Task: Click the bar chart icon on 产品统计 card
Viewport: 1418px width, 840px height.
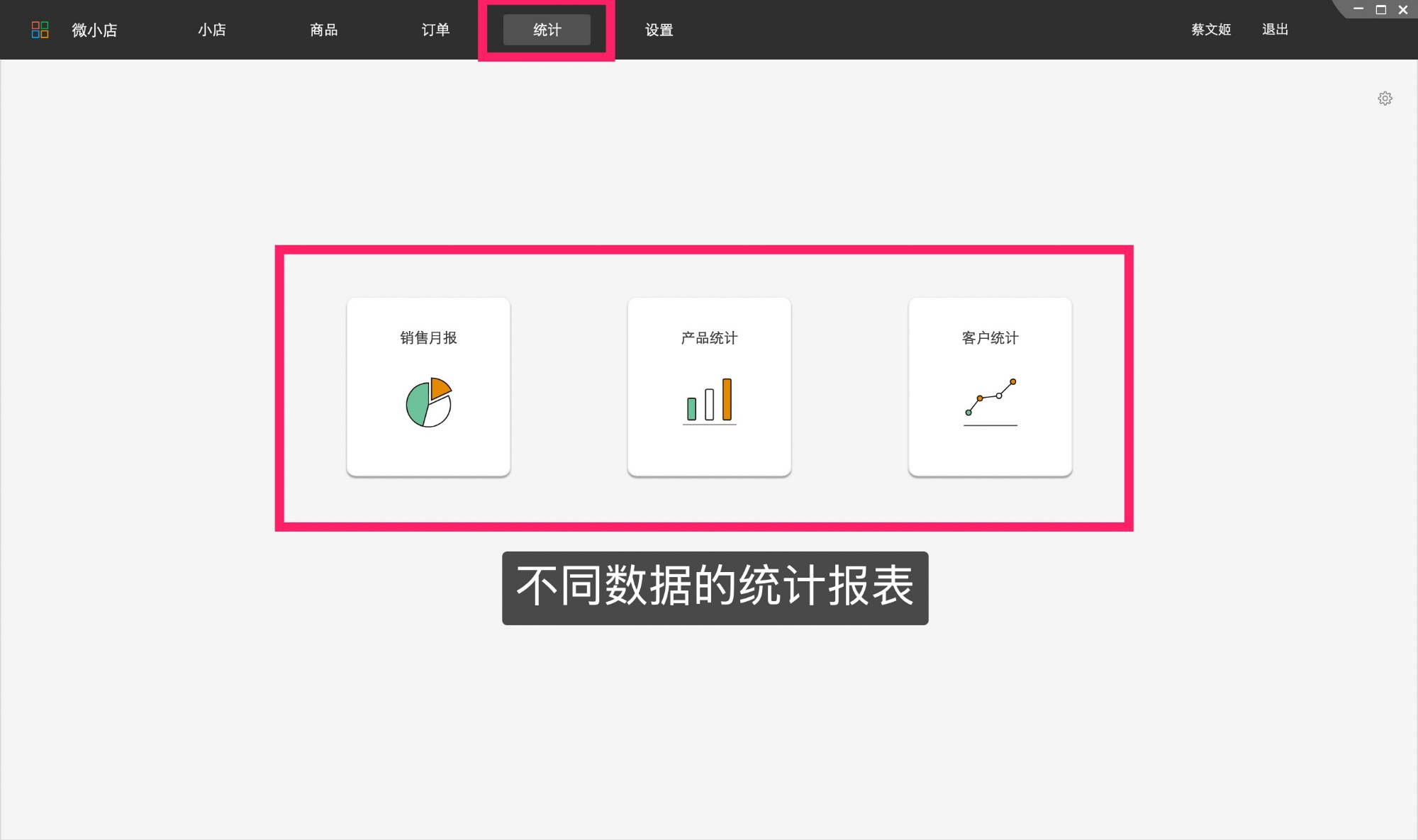Action: pos(710,401)
